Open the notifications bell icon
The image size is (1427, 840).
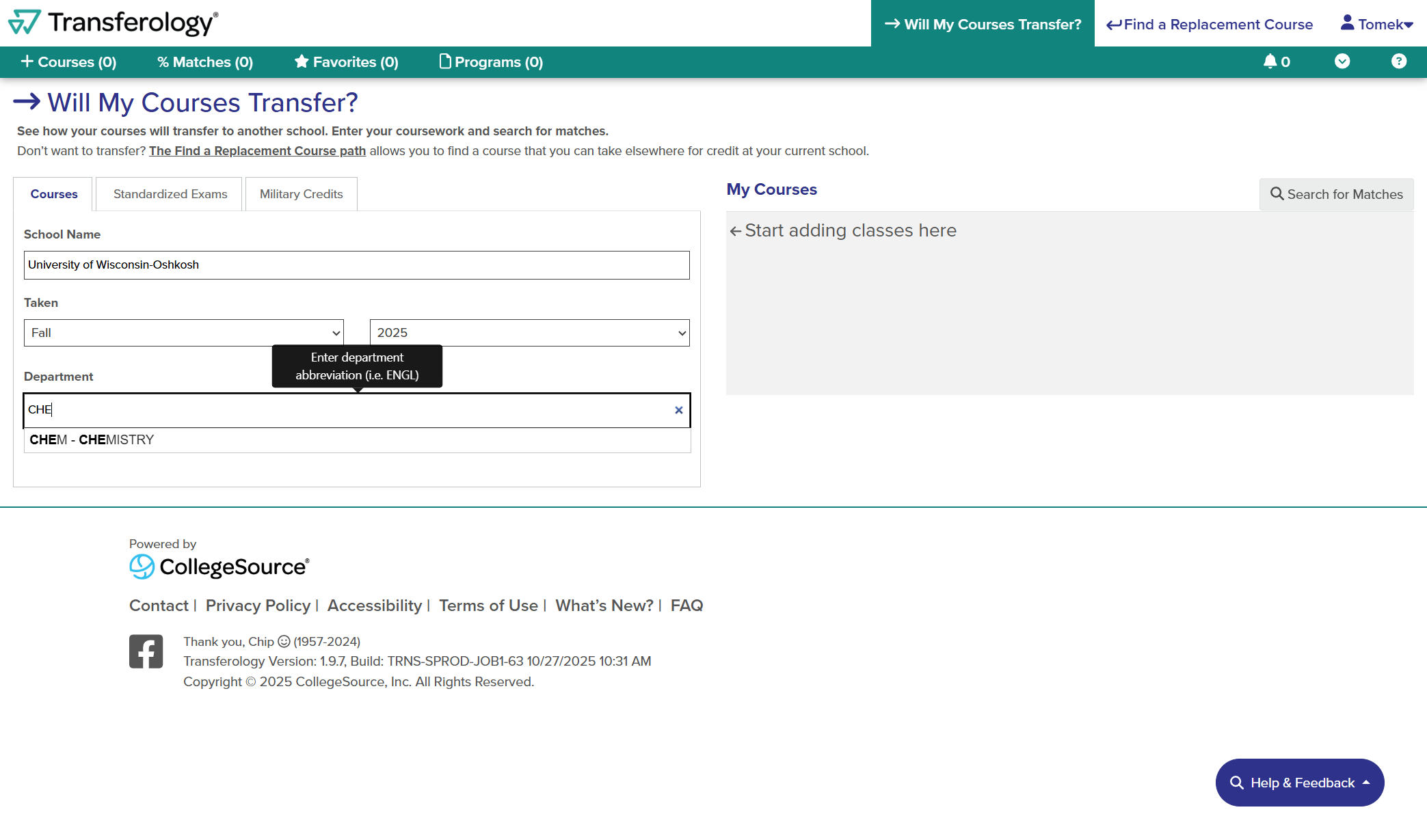coord(1276,62)
